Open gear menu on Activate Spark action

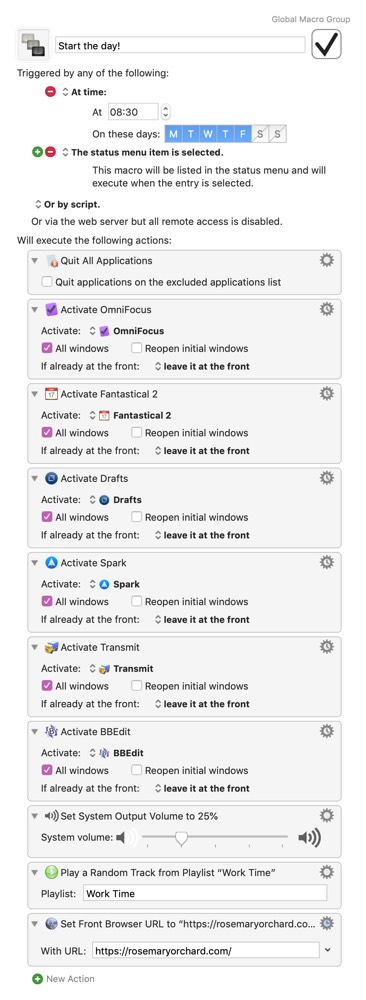coord(326,562)
